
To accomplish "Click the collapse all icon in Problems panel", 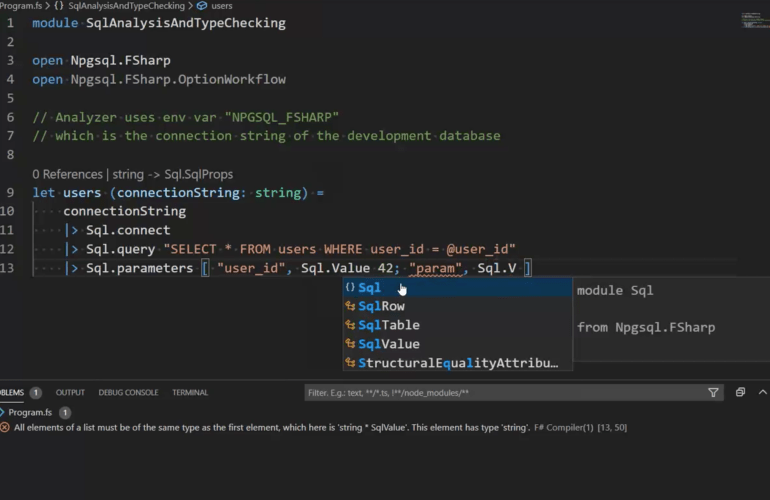I will tap(740, 393).
